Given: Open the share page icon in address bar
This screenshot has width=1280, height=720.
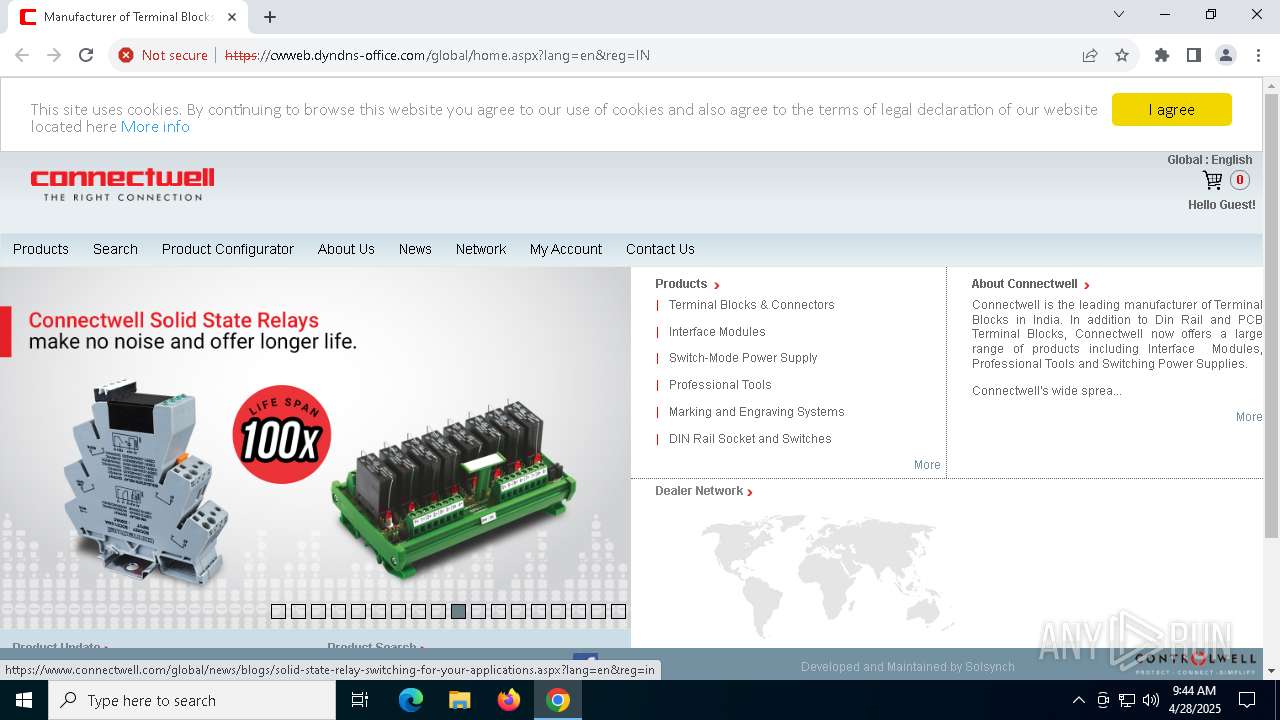Looking at the screenshot, I should click(x=1090, y=55).
